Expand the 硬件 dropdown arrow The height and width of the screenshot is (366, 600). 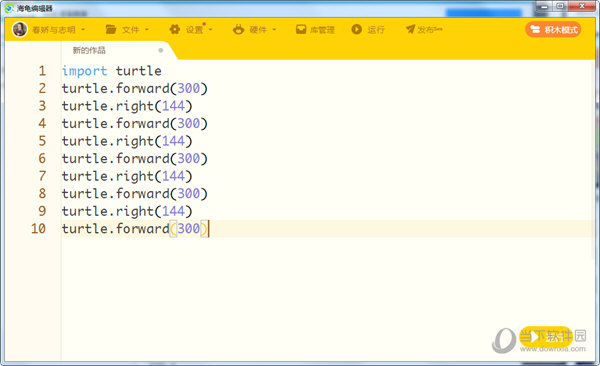(274, 29)
